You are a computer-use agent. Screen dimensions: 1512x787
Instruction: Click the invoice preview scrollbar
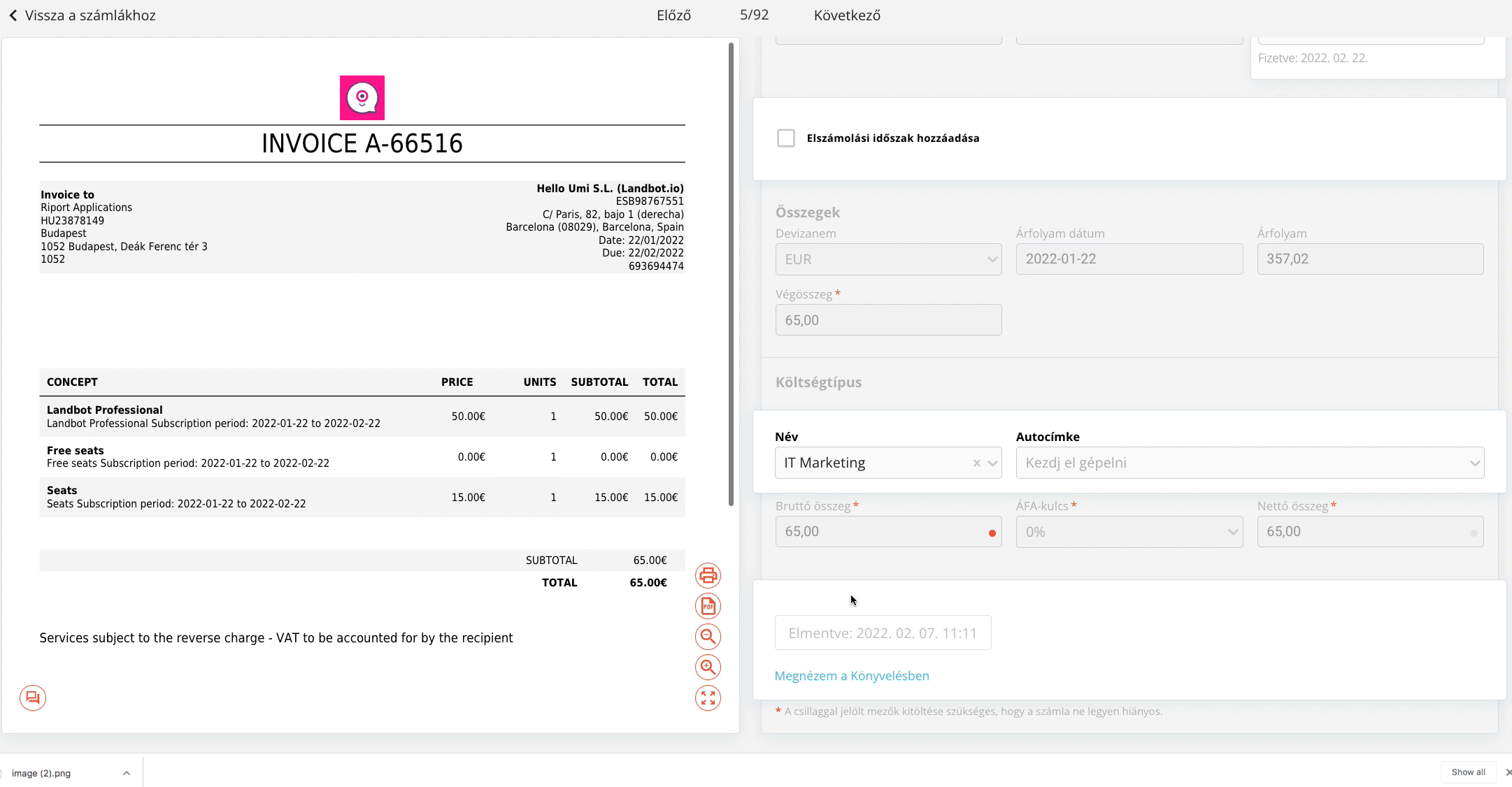(x=731, y=274)
